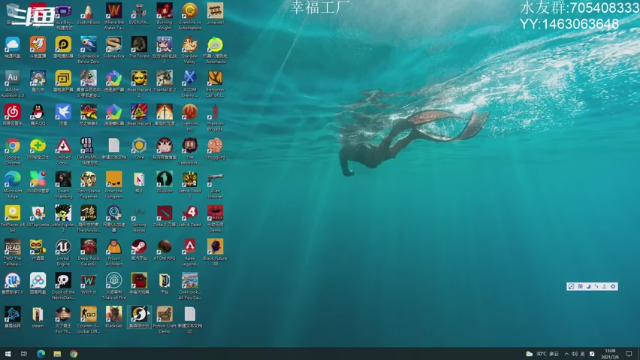Open Black Future 88 shortcut
The width and height of the screenshot is (640, 360).
[215, 253]
